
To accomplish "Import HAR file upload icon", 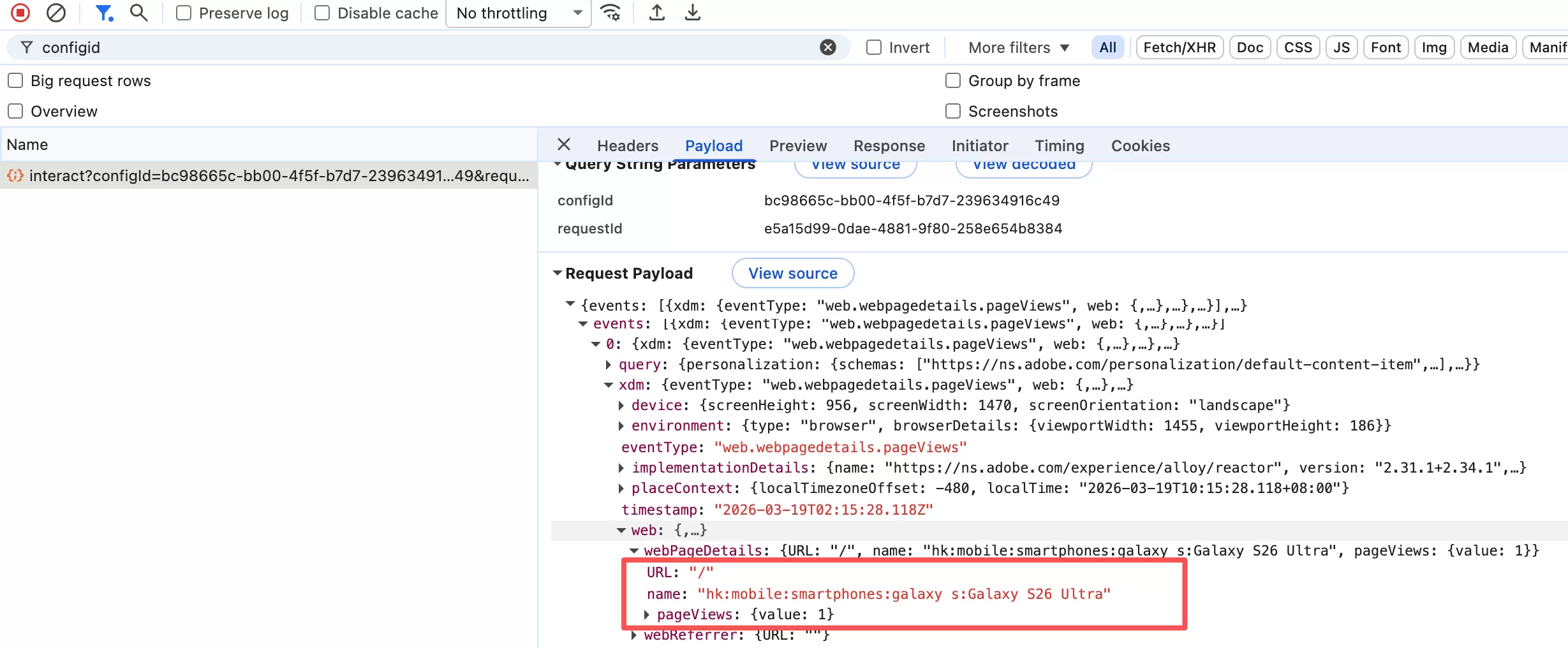I will [657, 13].
